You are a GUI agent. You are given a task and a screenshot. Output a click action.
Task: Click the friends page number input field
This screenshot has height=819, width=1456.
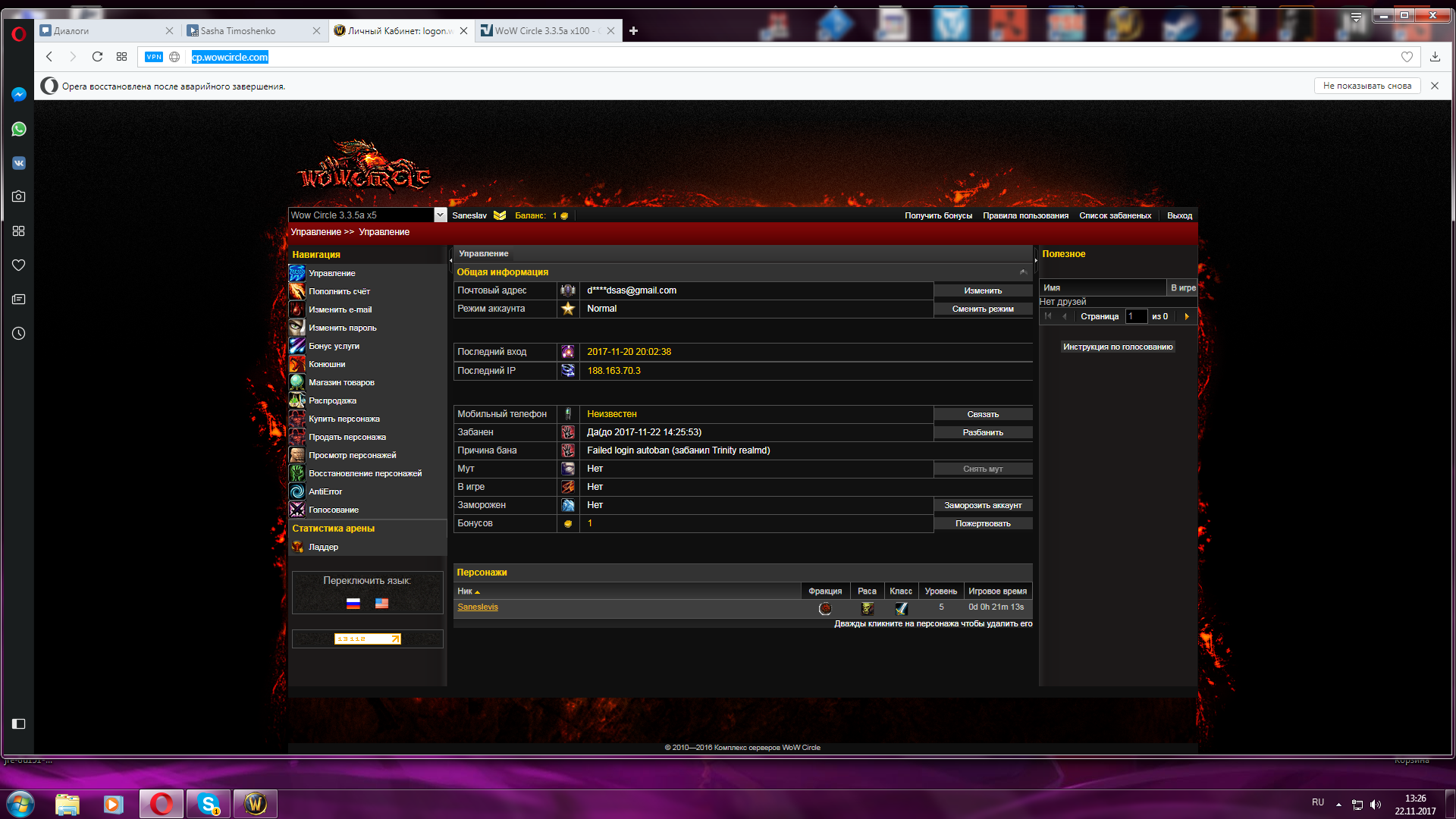[1135, 316]
